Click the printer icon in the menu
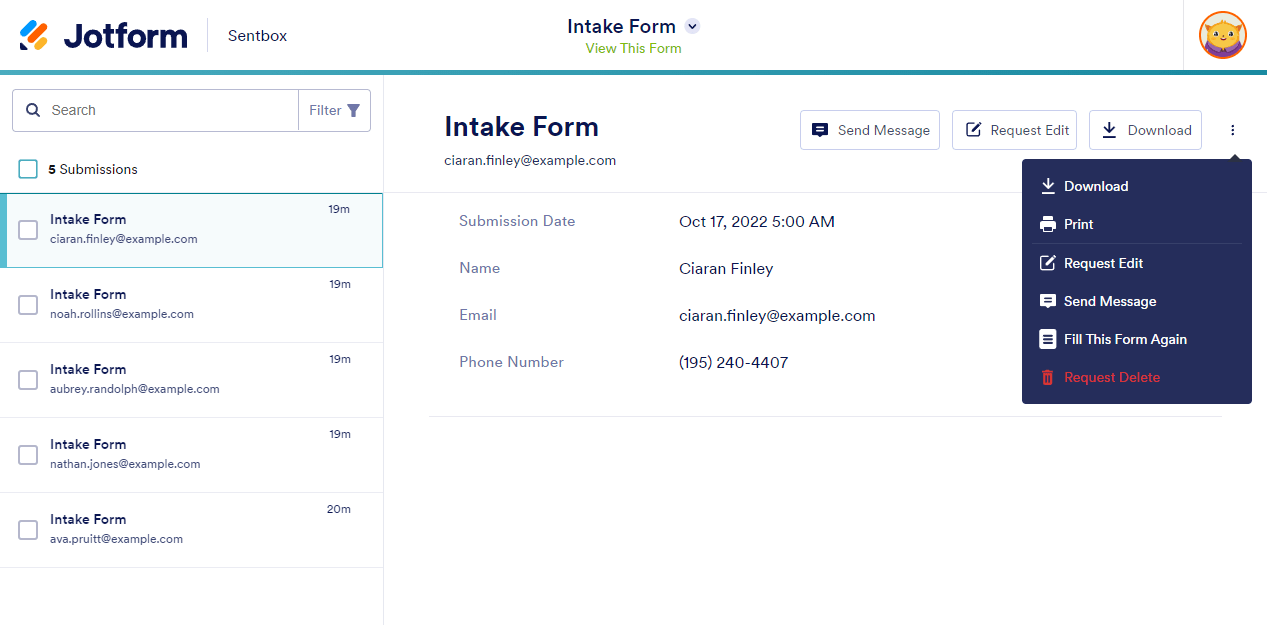Image resolution: width=1267 pixels, height=625 pixels. [x=1048, y=224]
